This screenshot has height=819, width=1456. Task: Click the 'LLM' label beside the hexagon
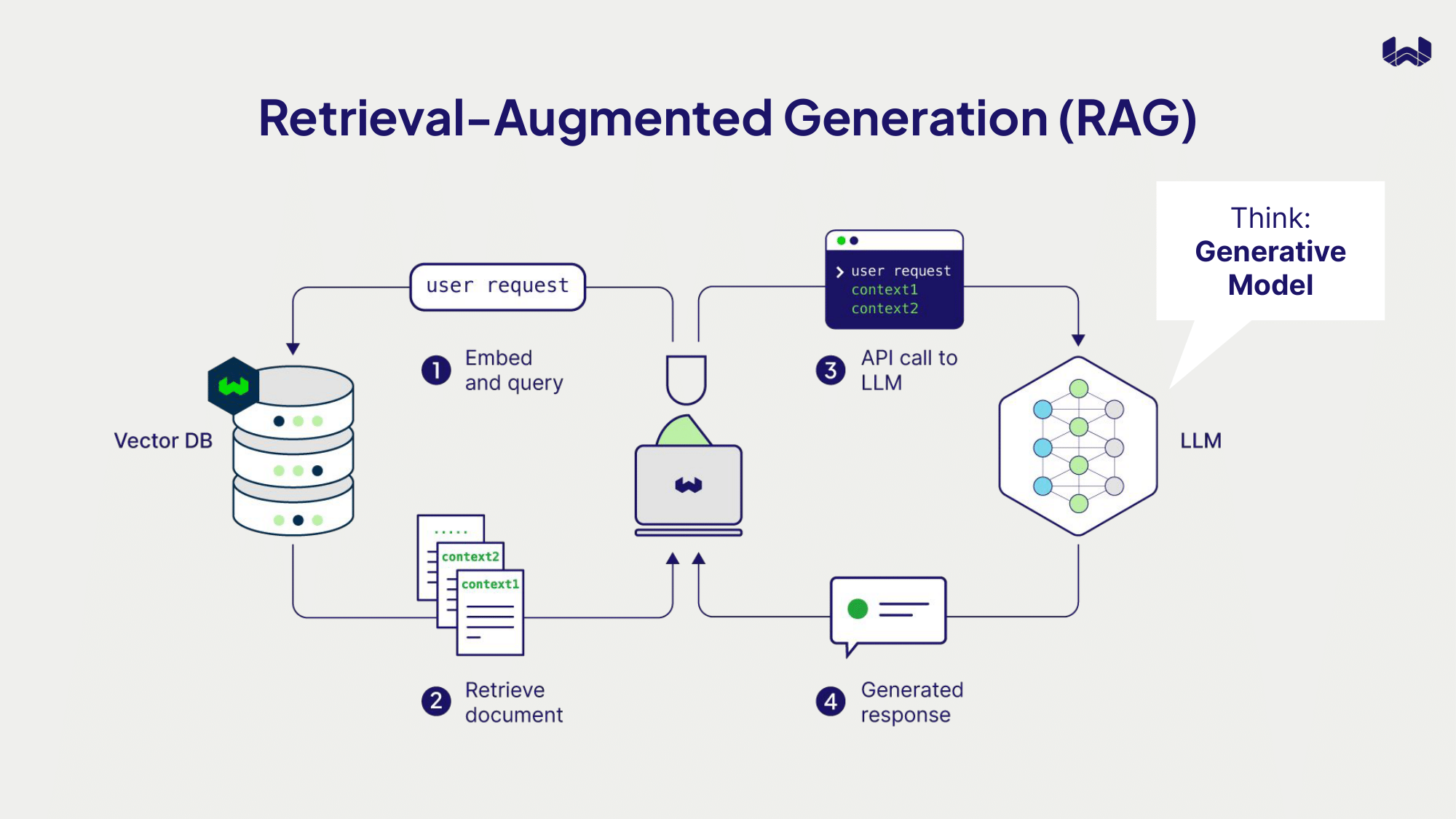coord(1201,441)
